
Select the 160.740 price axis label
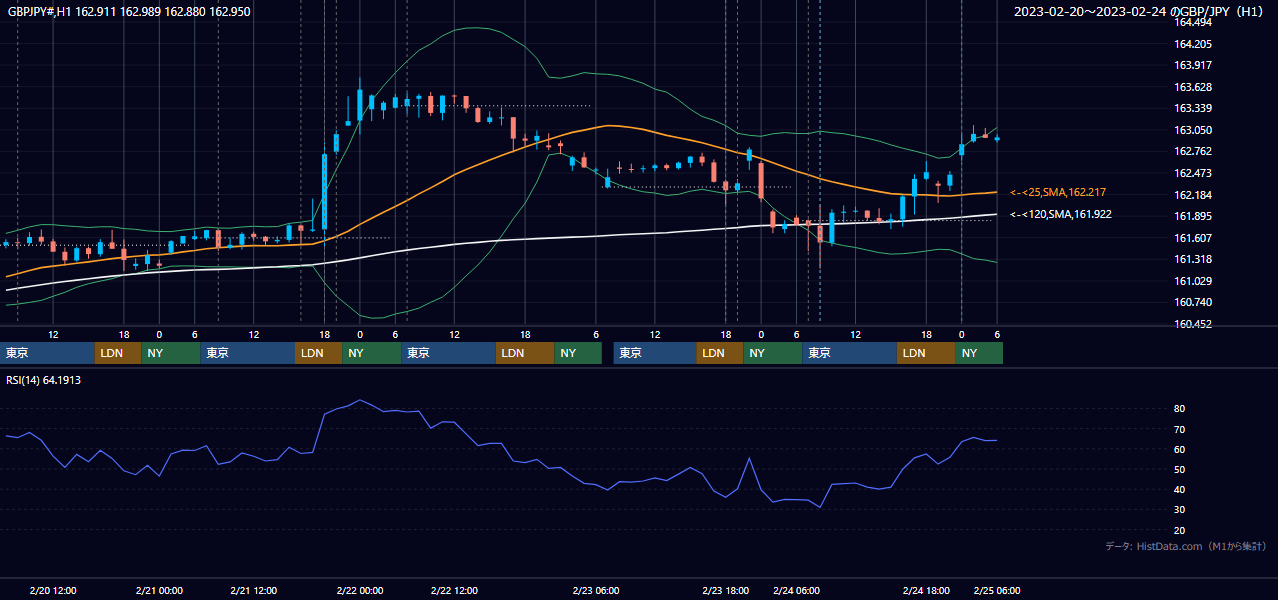1193,302
